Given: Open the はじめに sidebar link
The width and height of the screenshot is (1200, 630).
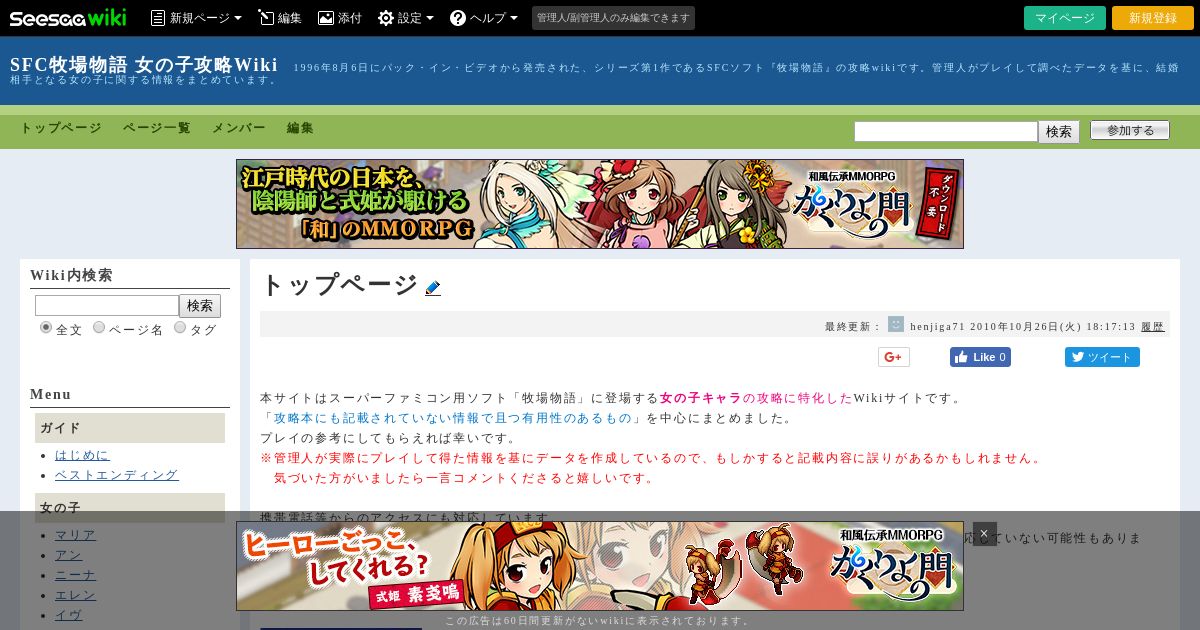Looking at the screenshot, I should (x=82, y=455).
